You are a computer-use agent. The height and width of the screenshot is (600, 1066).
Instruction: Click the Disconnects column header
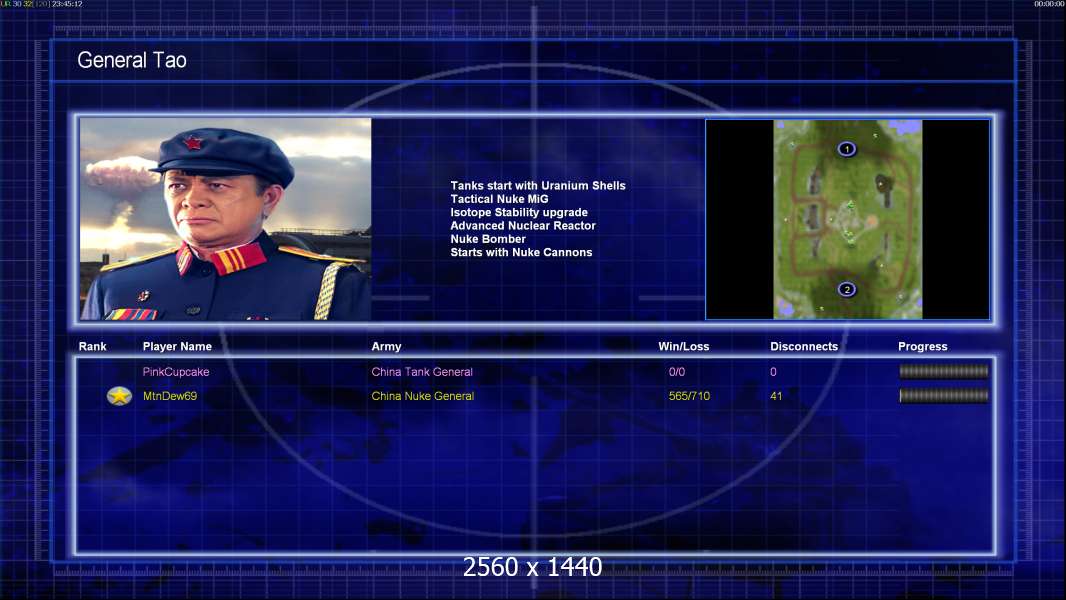(x=804, y=347)
